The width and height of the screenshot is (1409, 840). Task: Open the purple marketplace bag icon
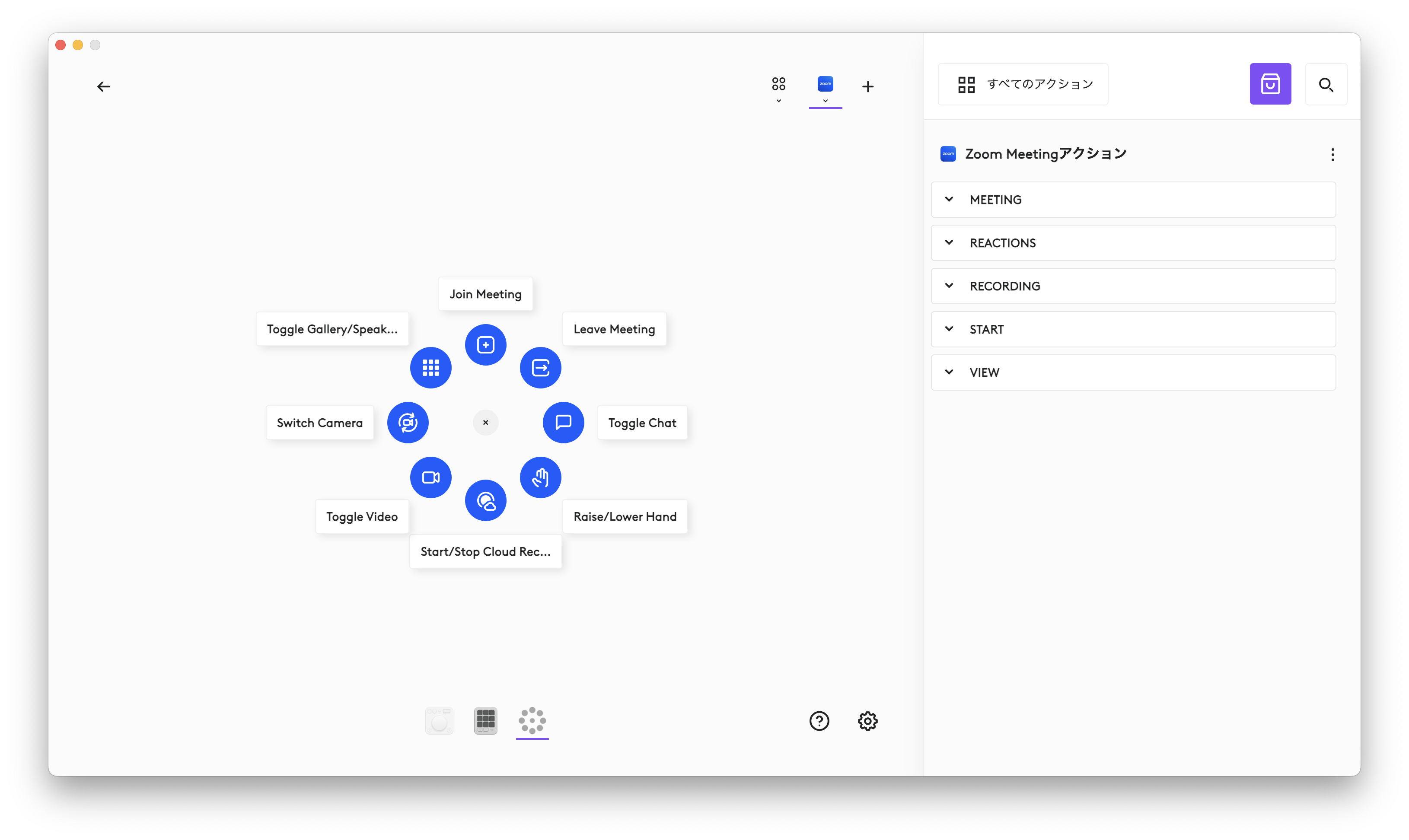(x=1270, y=84)
